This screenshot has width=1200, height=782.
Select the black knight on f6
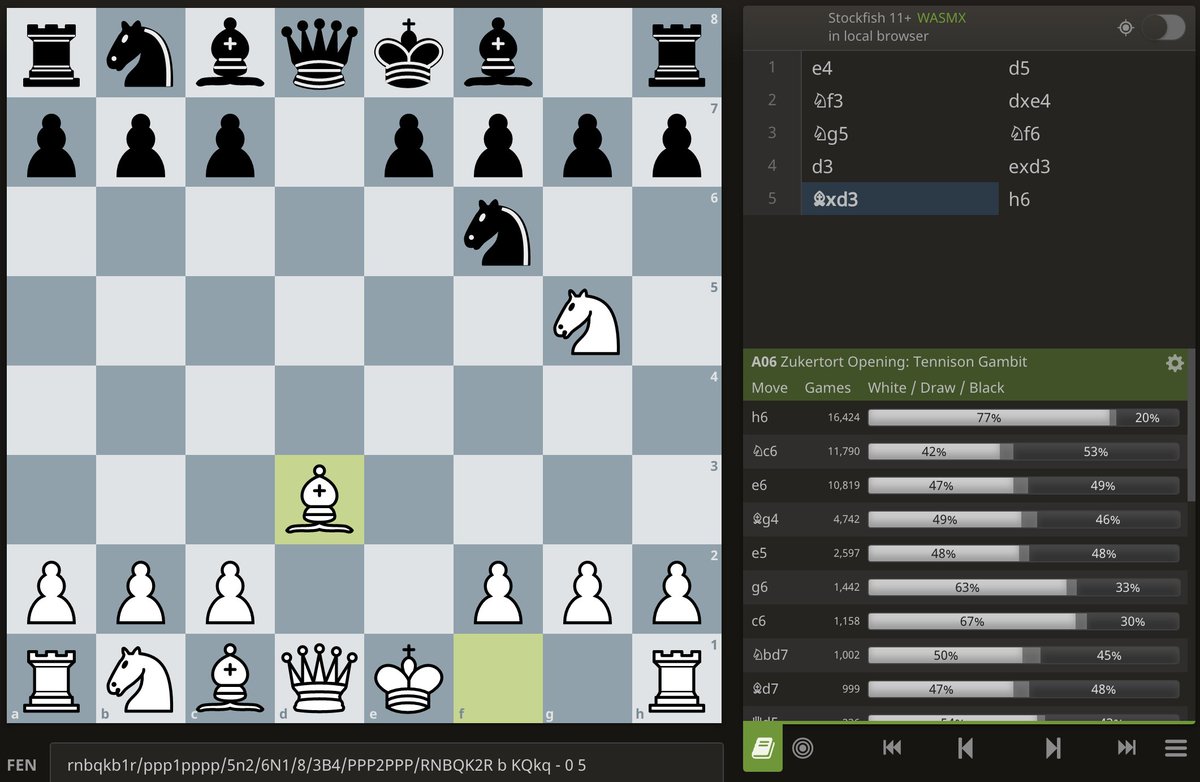click(498, 232)
